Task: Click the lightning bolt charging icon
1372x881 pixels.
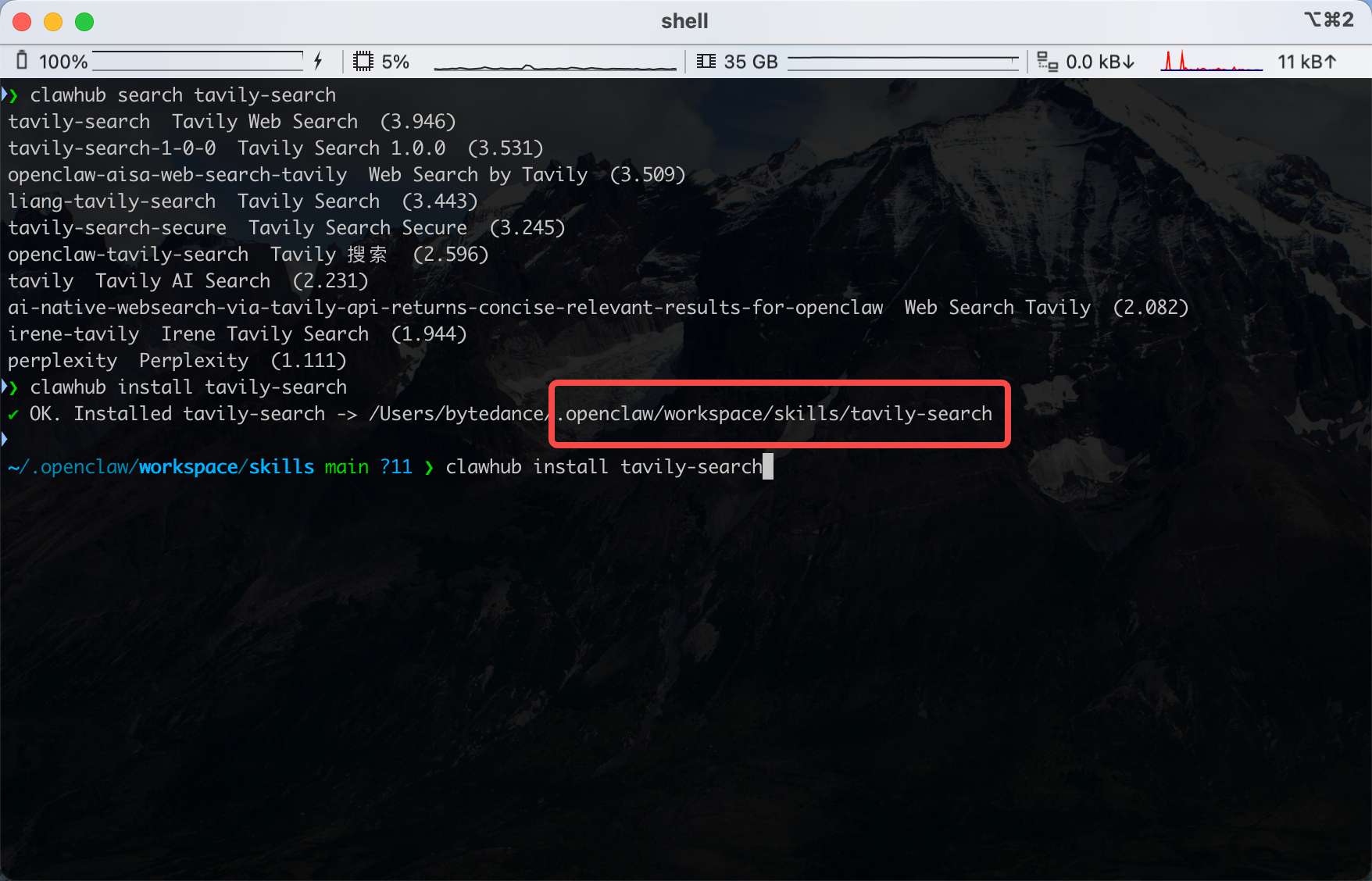Action: point(318,60)
